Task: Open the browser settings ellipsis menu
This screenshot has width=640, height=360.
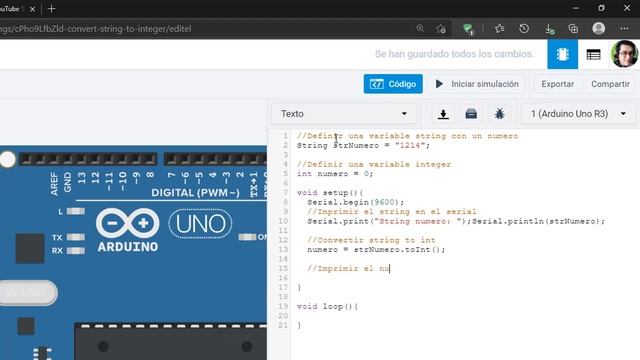Action: 624,29
